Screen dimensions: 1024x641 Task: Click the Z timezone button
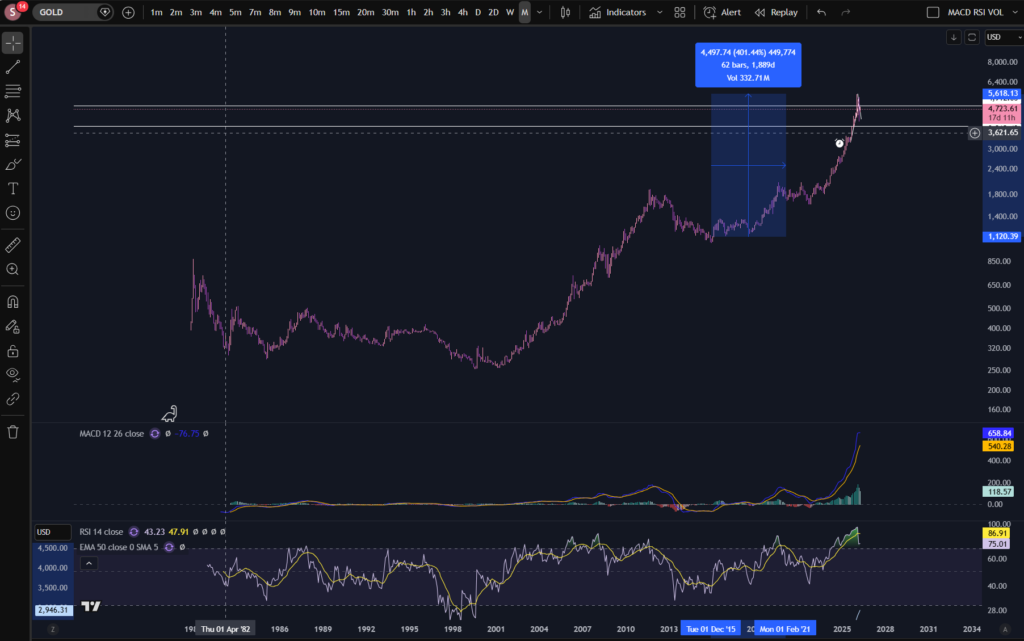[x=52, y=629]
